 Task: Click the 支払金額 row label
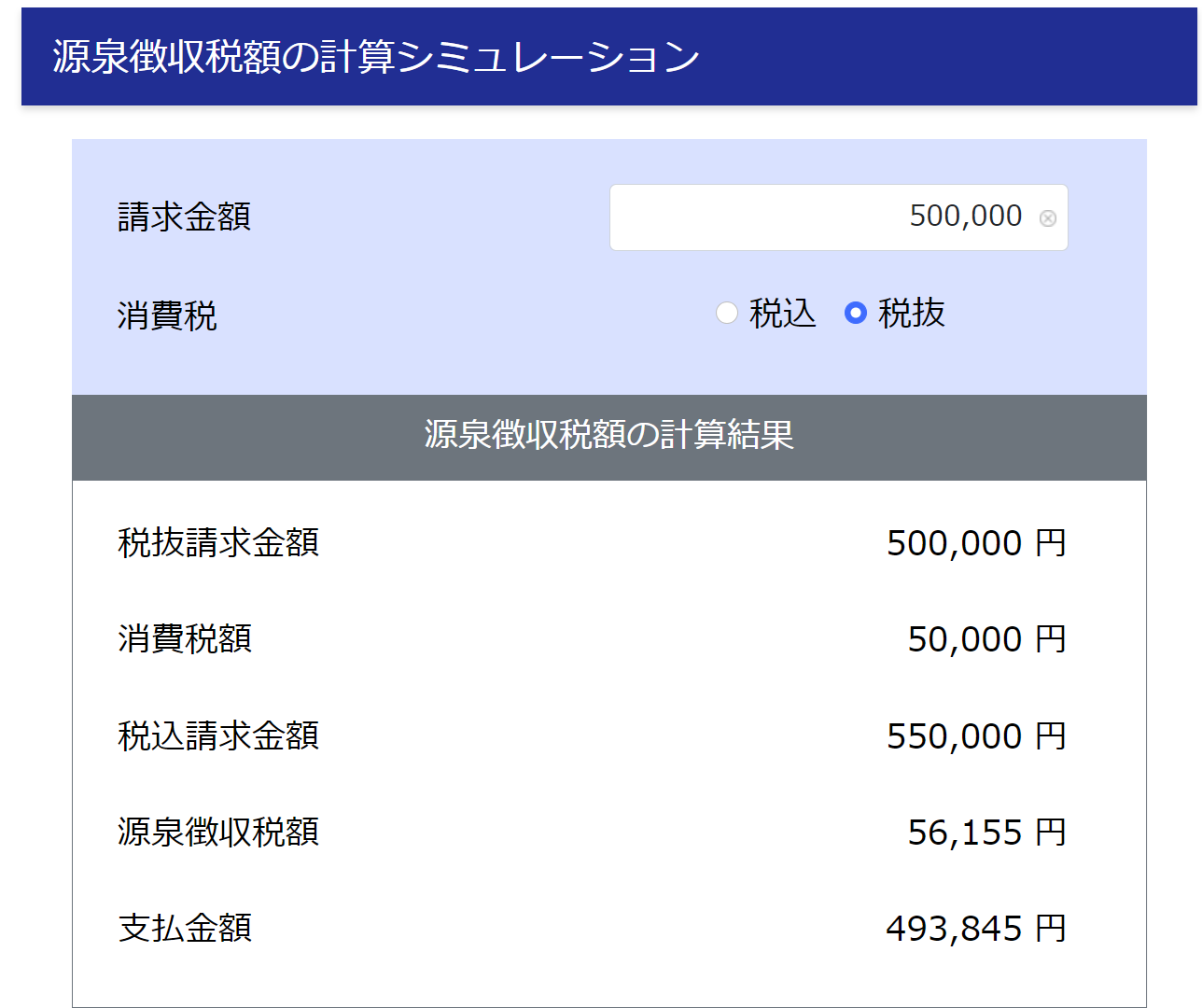[185, 928]
